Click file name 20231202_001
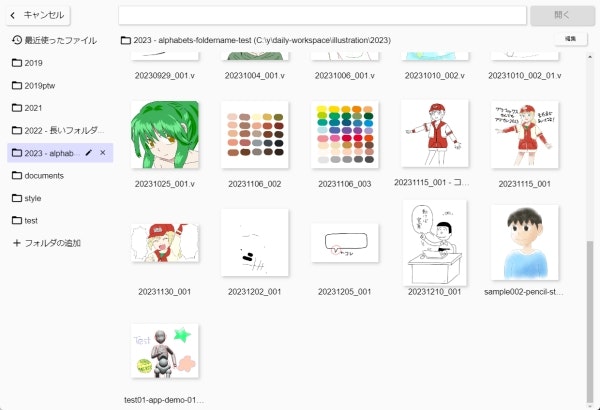This screenshot has height=410, width=600. tap(254, 292)
